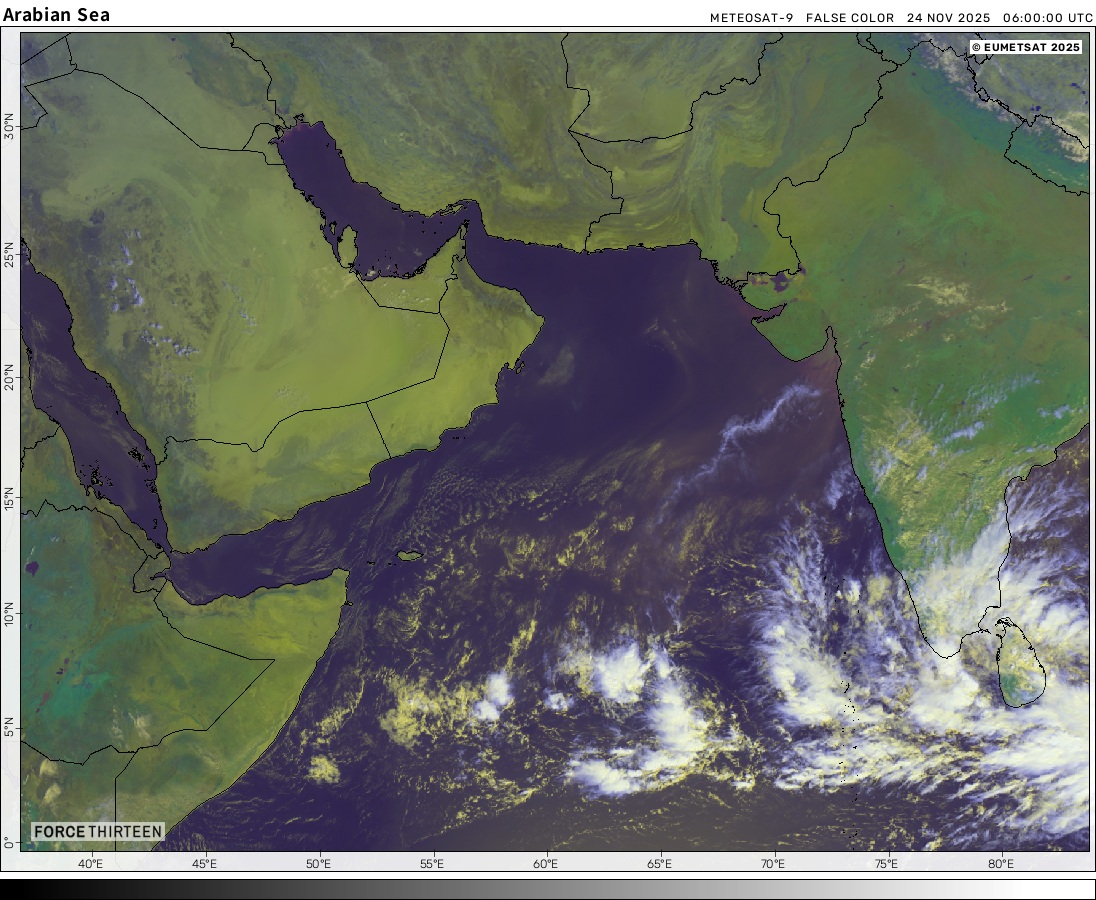Click the 06:00:00 UTC timestamp
The height and width of the screenshot is (900, 1096).
coord(1048,18)
